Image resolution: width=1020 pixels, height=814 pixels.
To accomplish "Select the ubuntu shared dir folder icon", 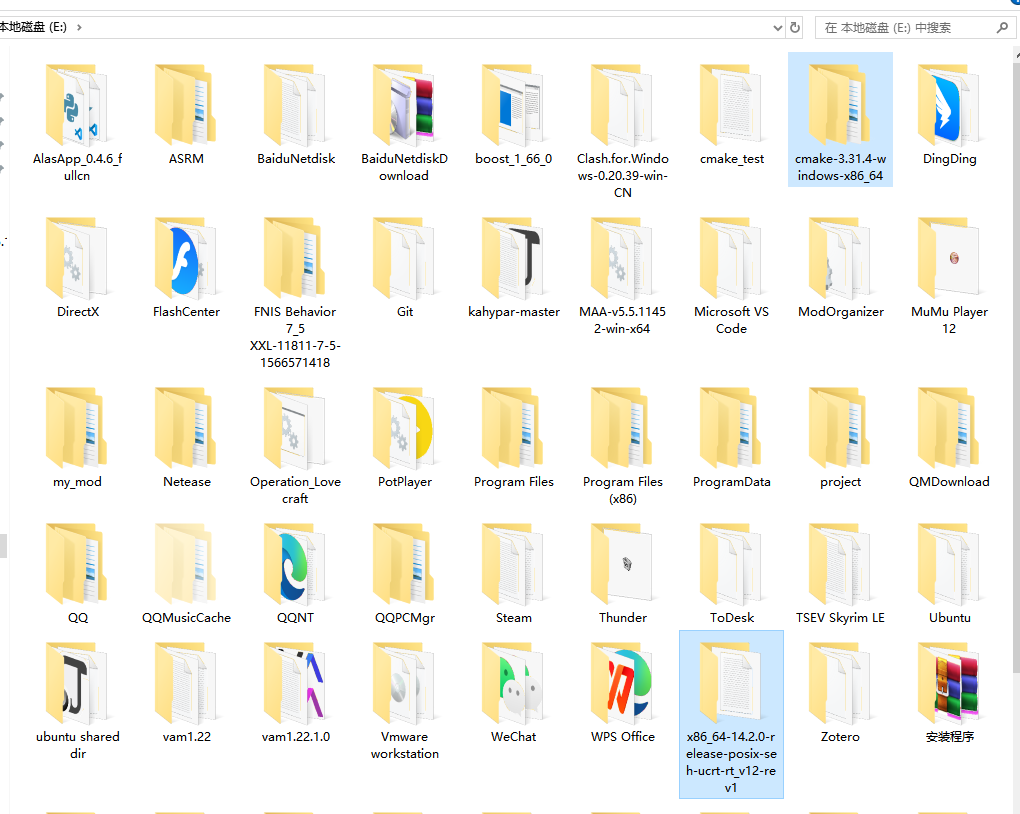I will [x=77, y=683].
